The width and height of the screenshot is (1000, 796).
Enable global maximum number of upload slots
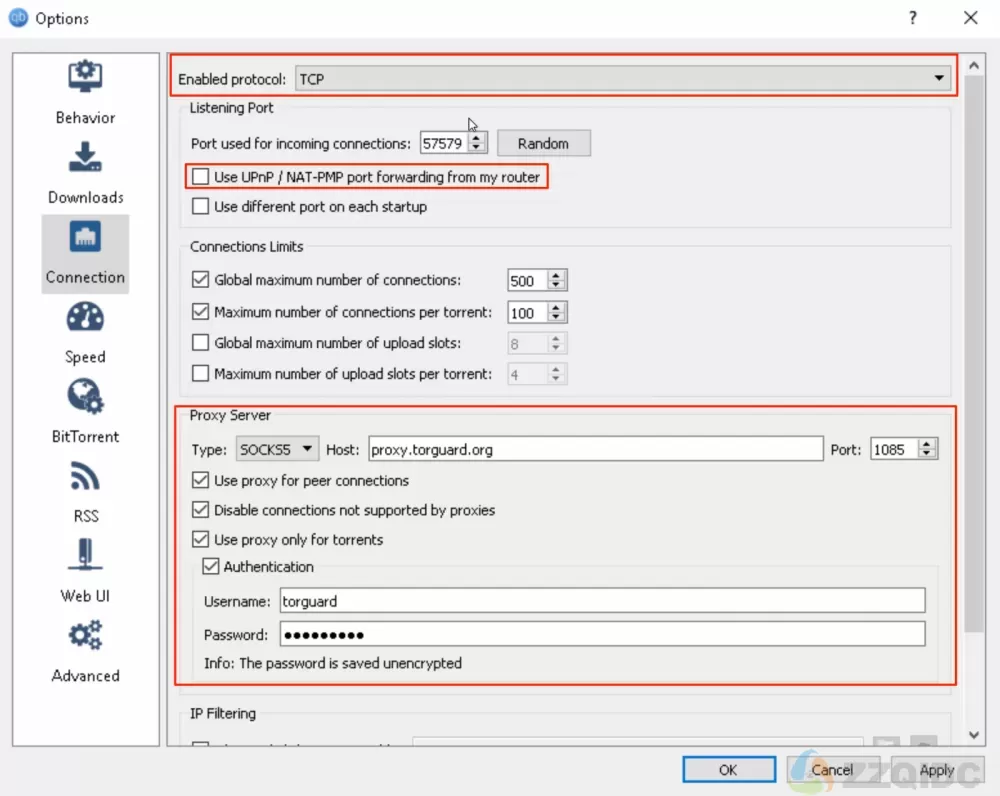(x=200, y=343)
